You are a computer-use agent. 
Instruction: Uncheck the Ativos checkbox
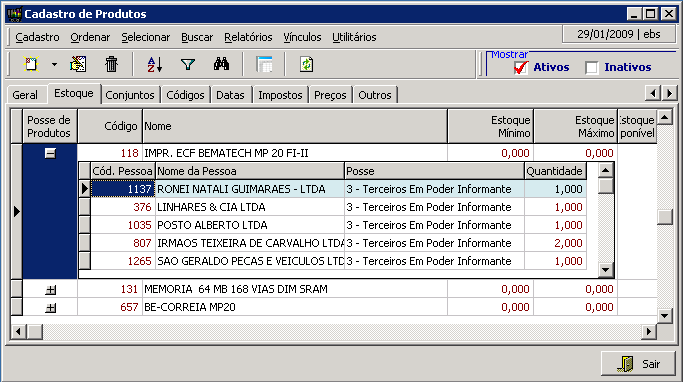520,68
